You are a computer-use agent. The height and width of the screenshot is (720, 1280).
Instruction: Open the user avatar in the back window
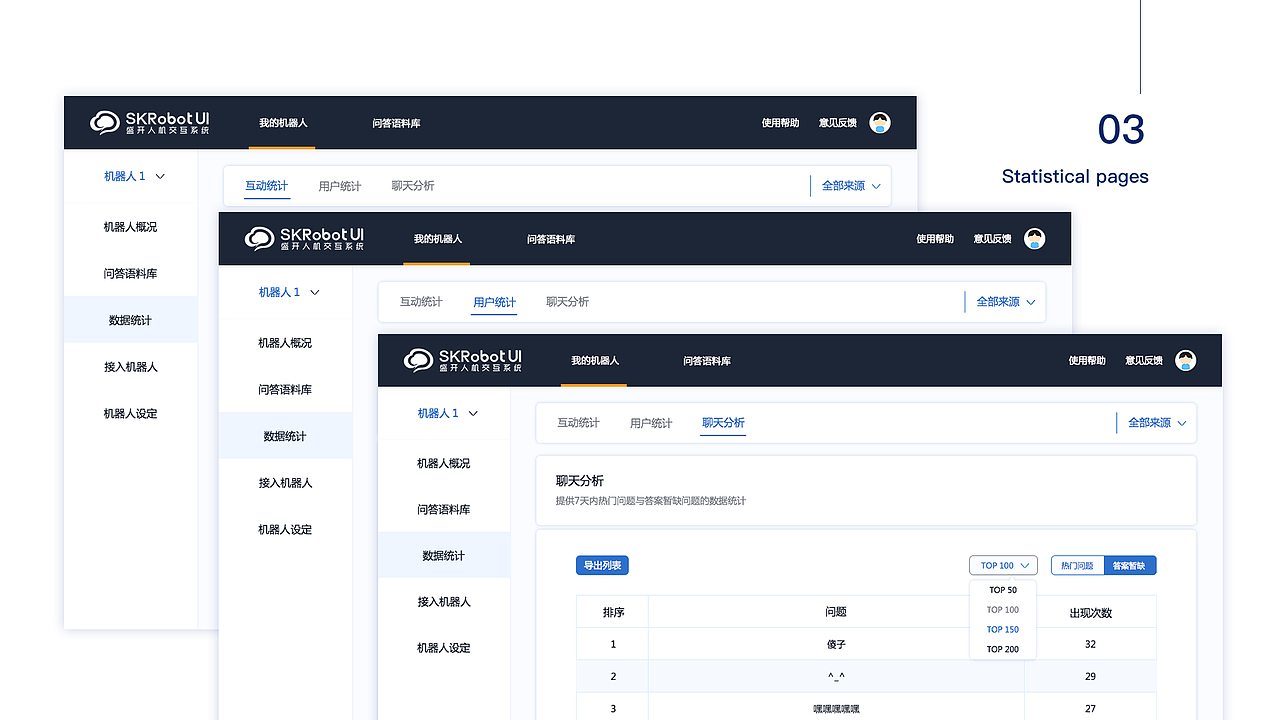click(880, 123)
